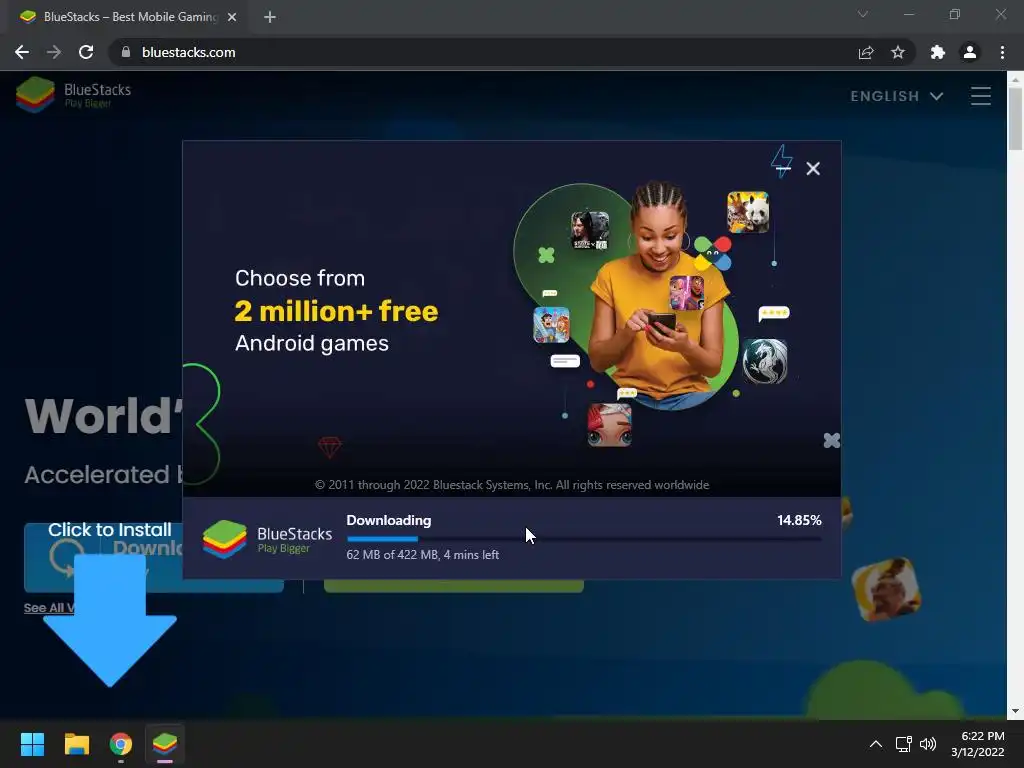Open the hamburger menu on website
This screenshot has height=768, width=1024.
point(980,96)
